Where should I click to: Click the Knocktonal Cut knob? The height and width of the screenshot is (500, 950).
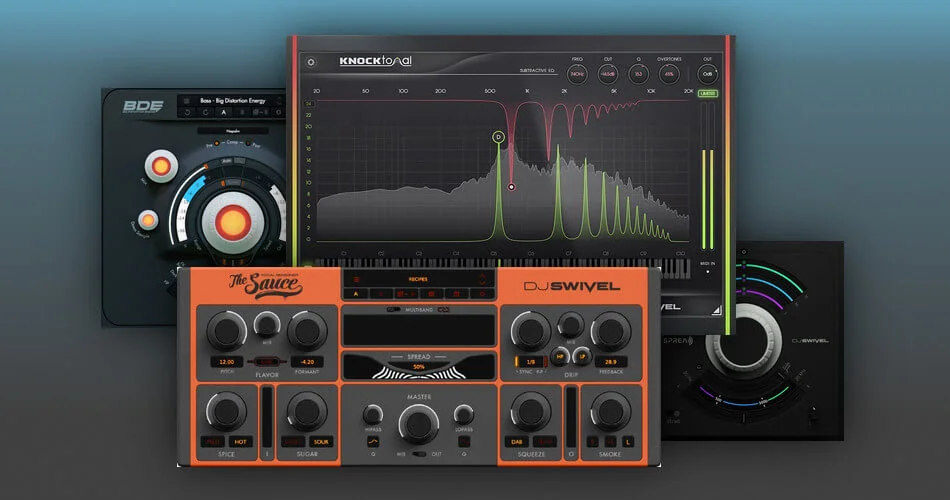click(607, 74)
